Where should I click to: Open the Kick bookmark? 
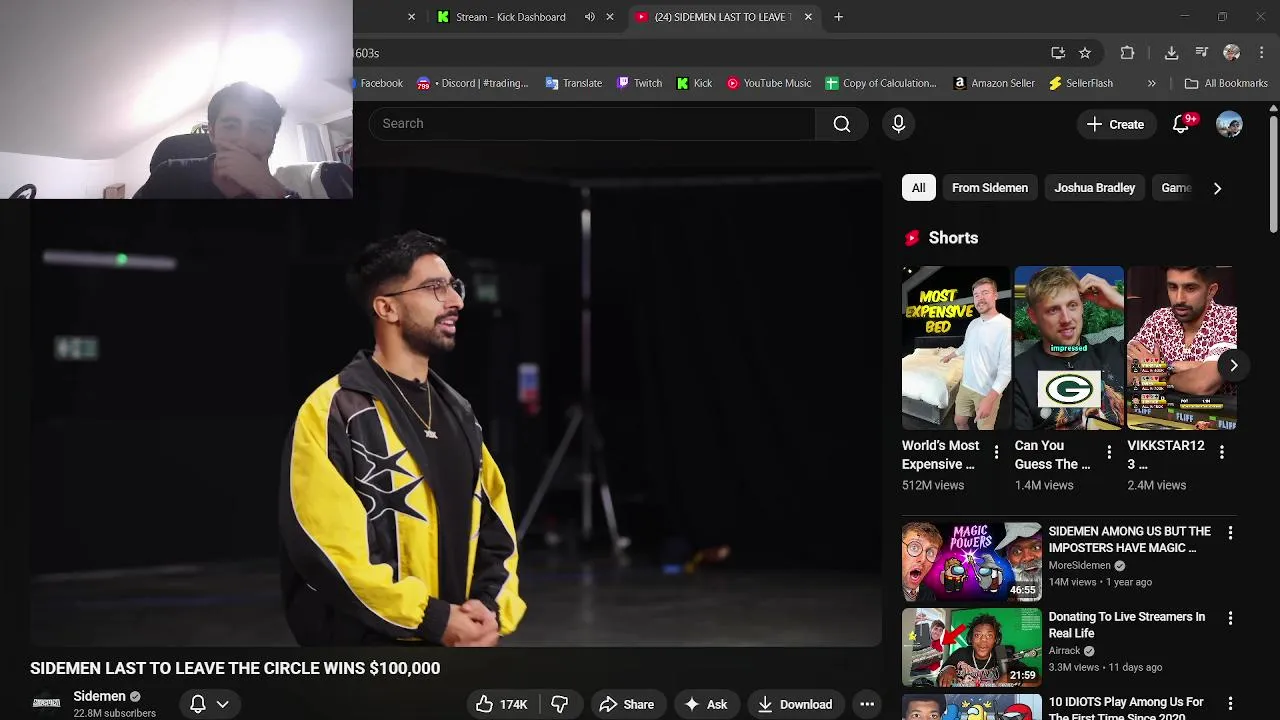click(694, 84)
